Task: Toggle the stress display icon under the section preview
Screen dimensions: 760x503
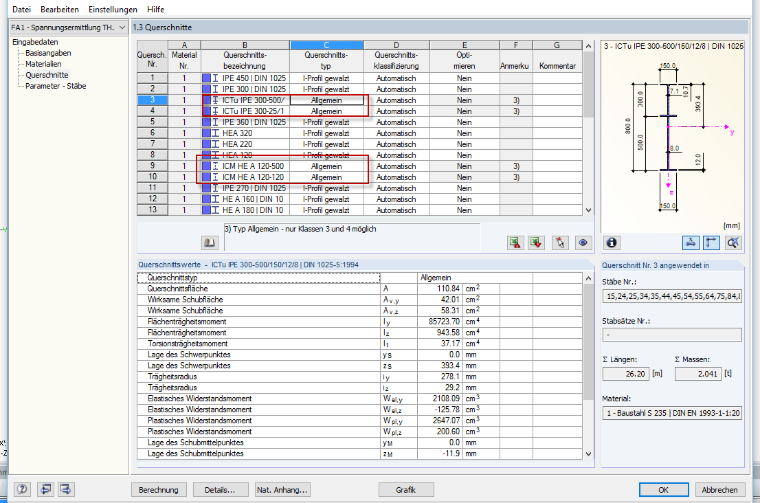Action: click(x=691, y=243)
